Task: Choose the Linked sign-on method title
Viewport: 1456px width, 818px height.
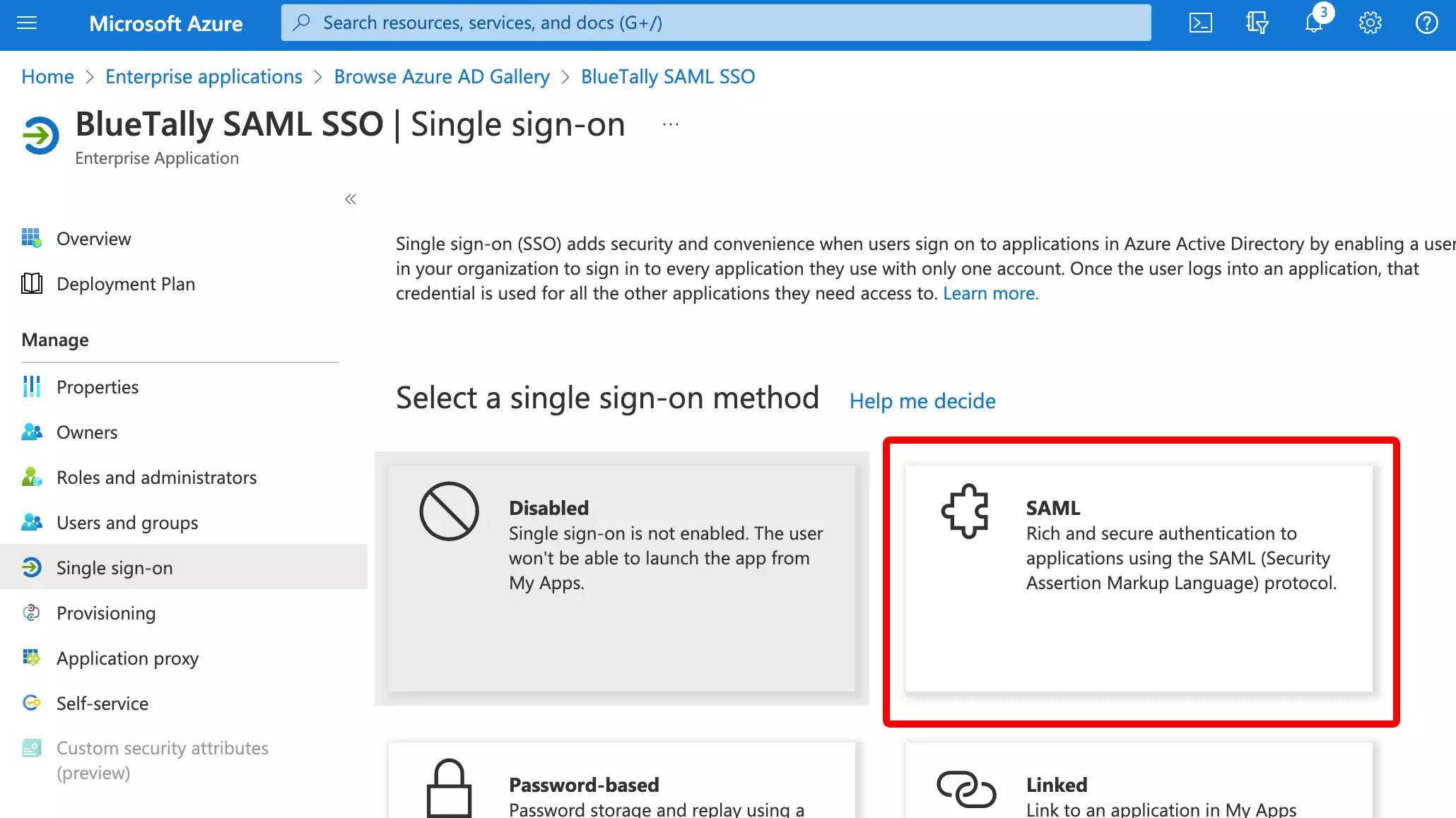Action: click(1057, 785)
